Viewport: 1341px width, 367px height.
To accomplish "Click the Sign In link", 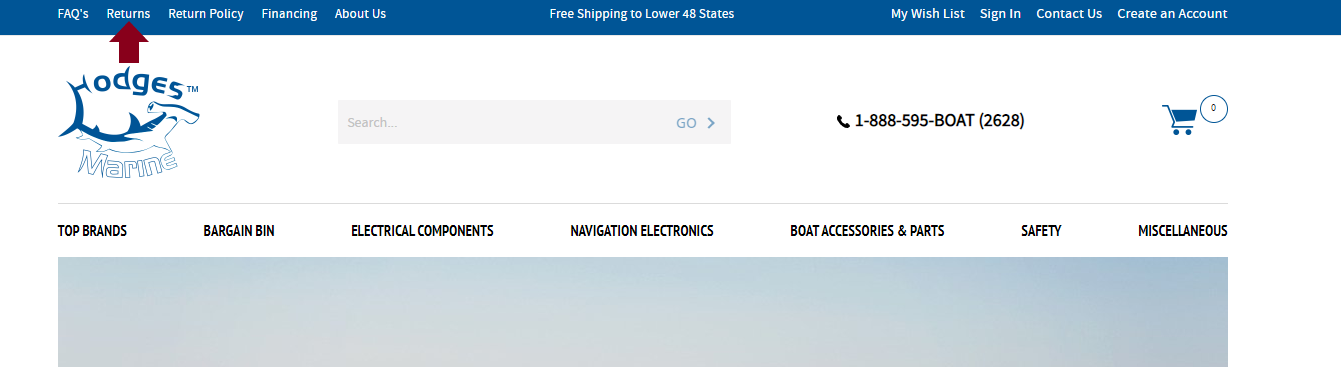I will pyautogui.click(x=1000, y=14).
